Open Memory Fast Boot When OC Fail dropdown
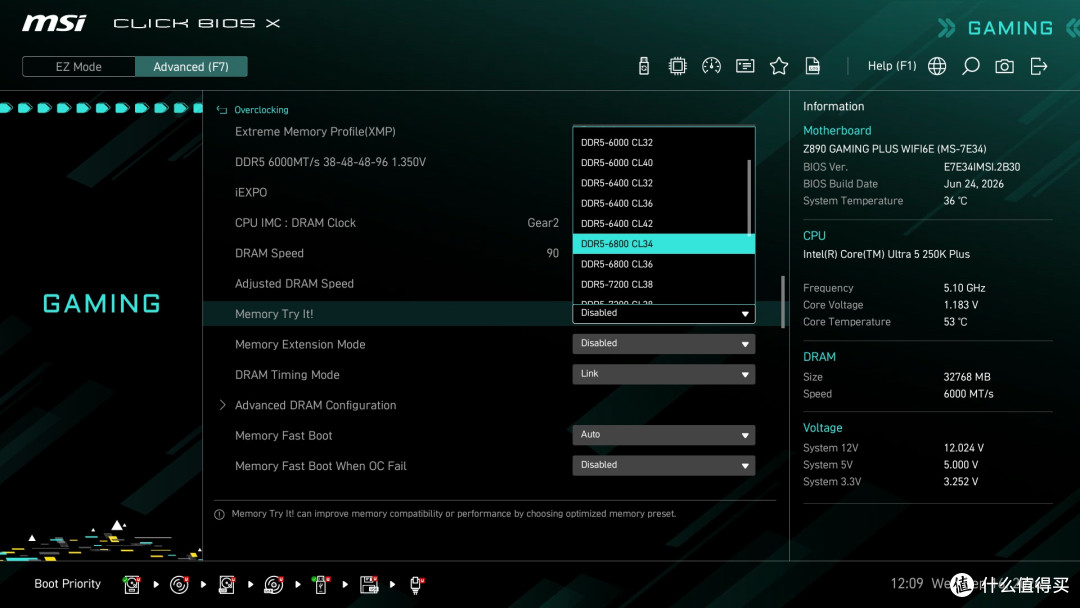1080x608 pixels. pos(663,465)
